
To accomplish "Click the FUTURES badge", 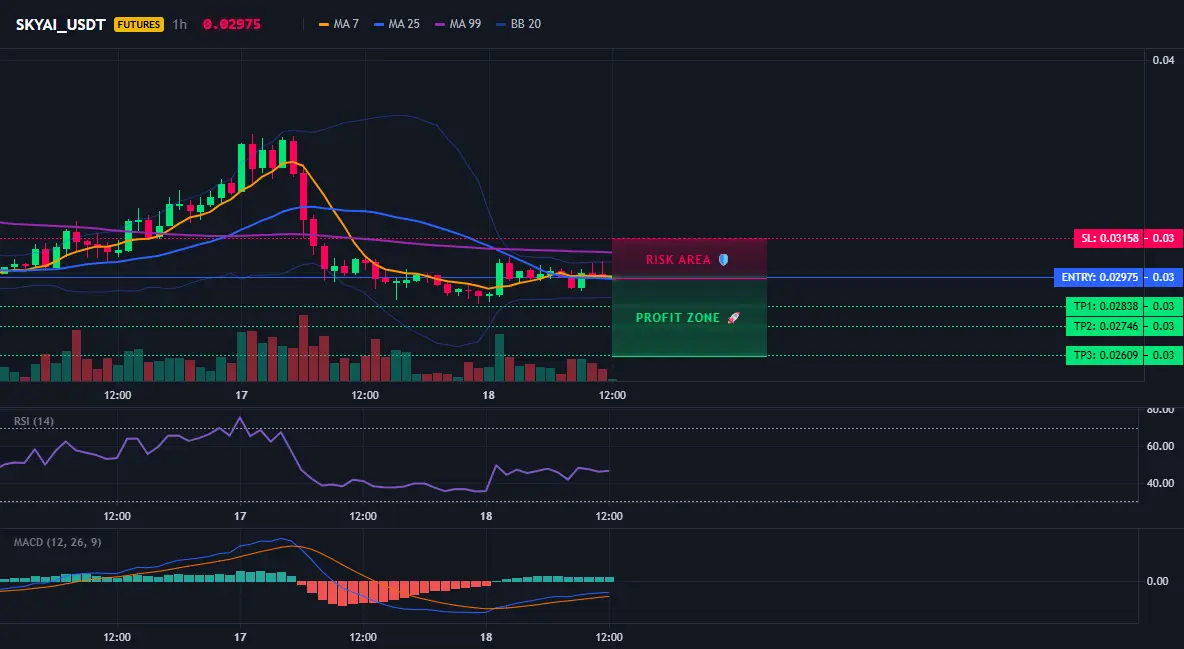I will (x=139, y=24).
